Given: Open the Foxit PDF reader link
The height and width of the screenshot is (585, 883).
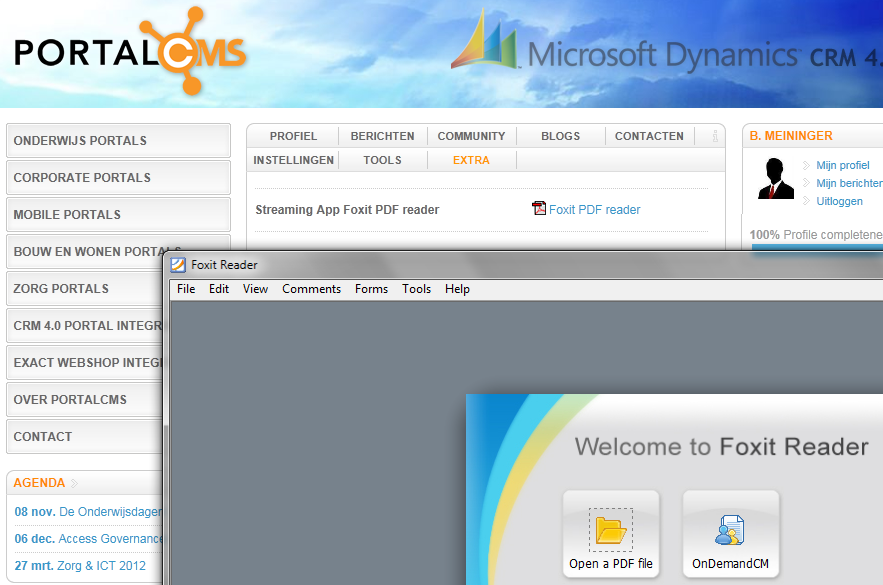Looking at the screenshot, I should click(595, 209).
